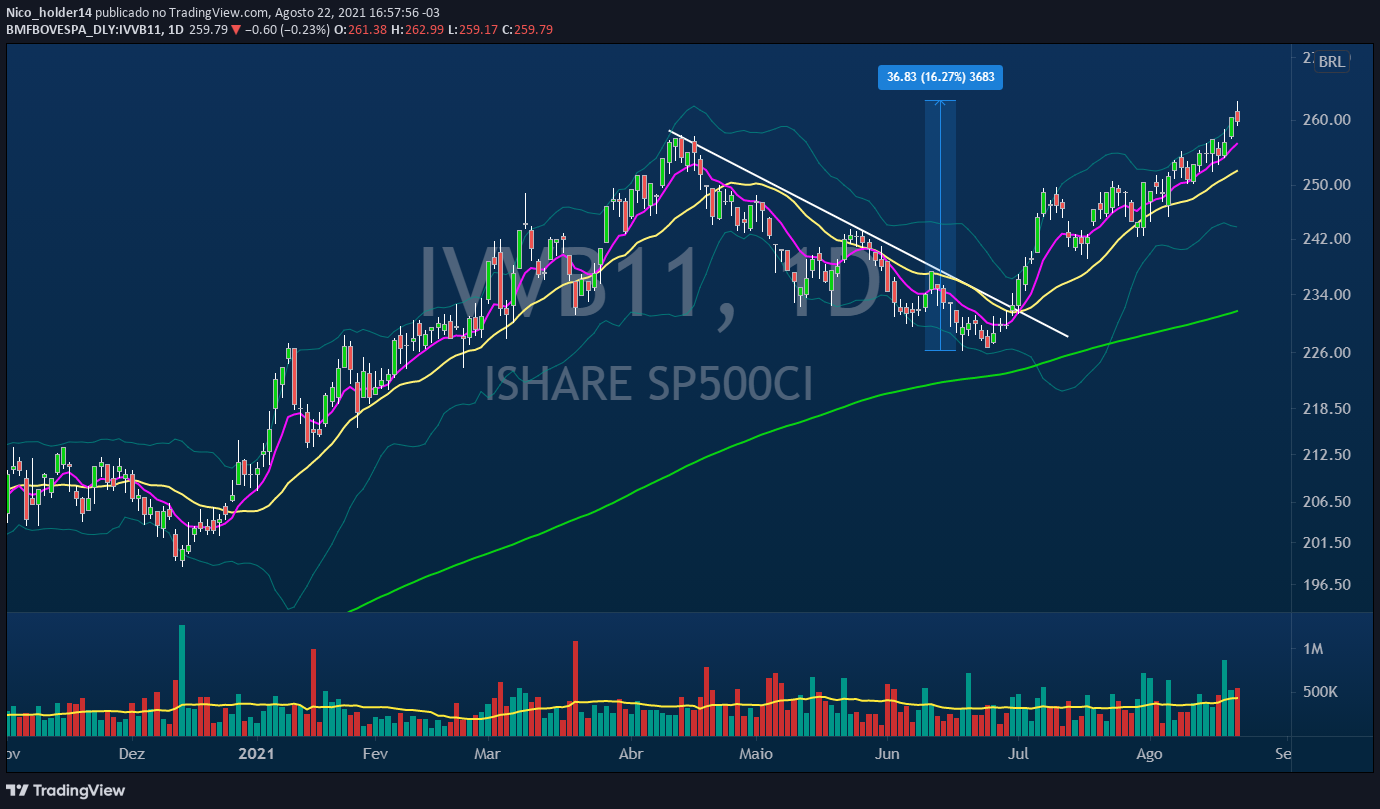Click the Jul label on time axis
The image size is (1380, 809).
tap(1018, 754)
